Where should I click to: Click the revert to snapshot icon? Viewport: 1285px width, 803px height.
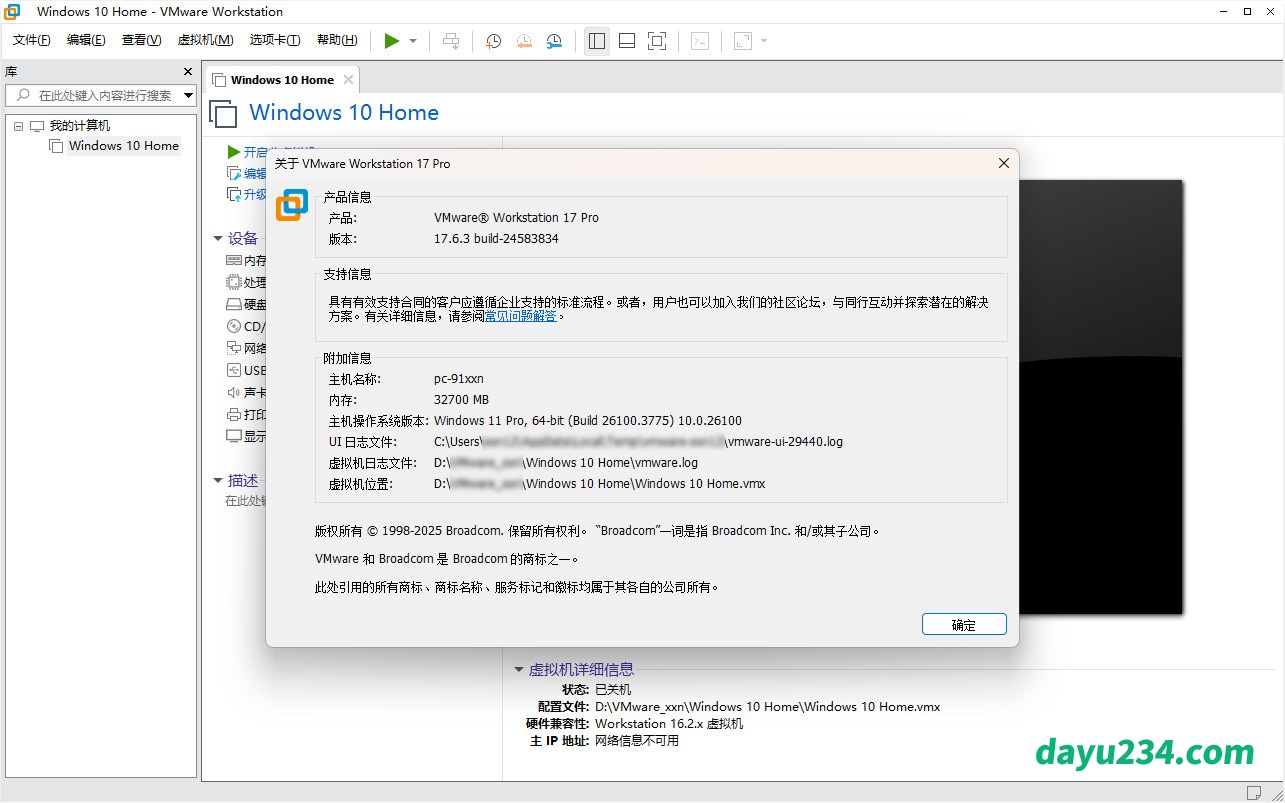point(524,41)
